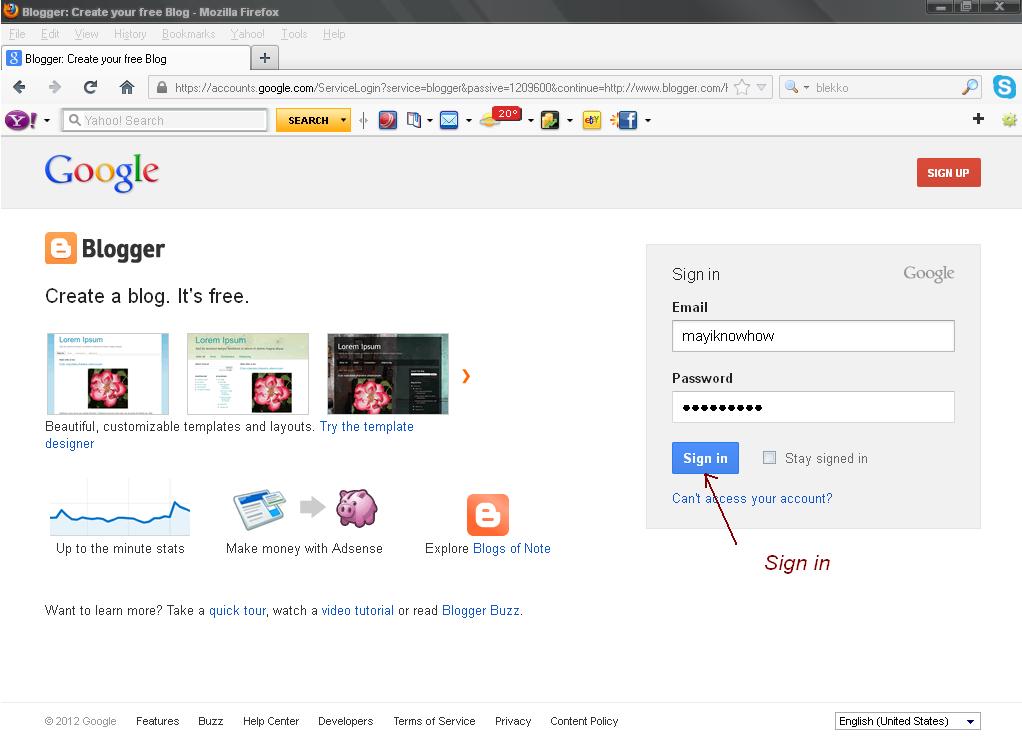Open the URL history dropdown arrow

[761, 87]
